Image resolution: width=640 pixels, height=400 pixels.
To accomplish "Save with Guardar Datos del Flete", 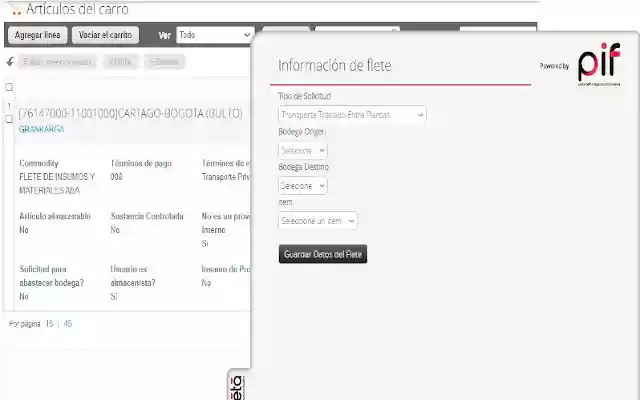I will [323, 254].
